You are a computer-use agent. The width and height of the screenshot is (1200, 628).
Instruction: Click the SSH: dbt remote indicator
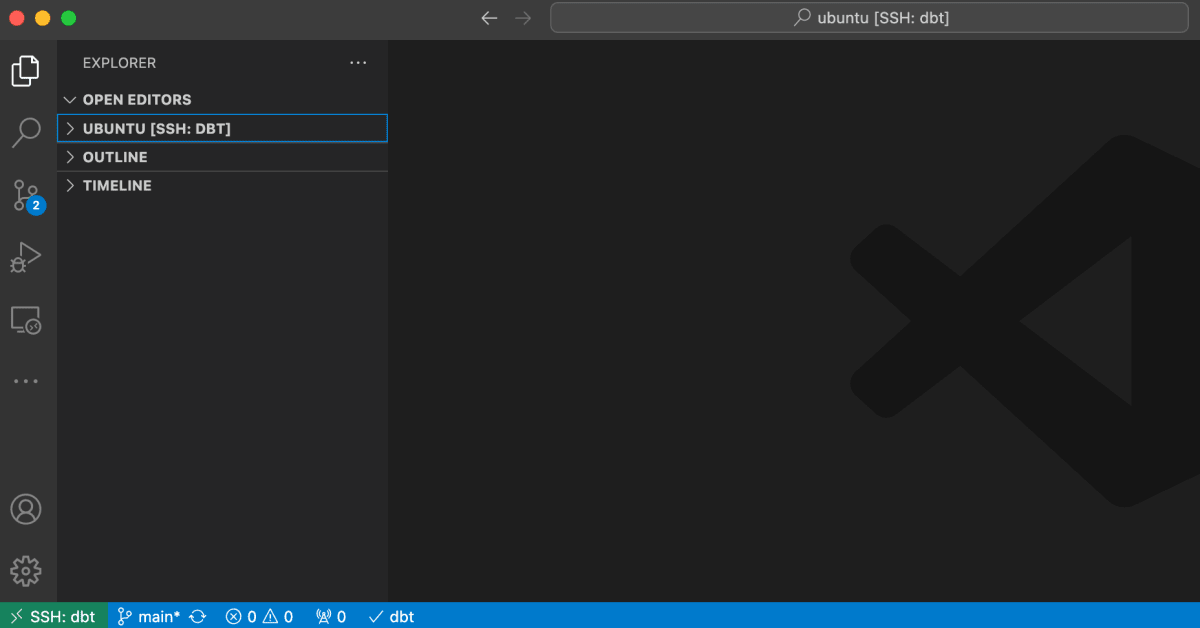(52, 616)
